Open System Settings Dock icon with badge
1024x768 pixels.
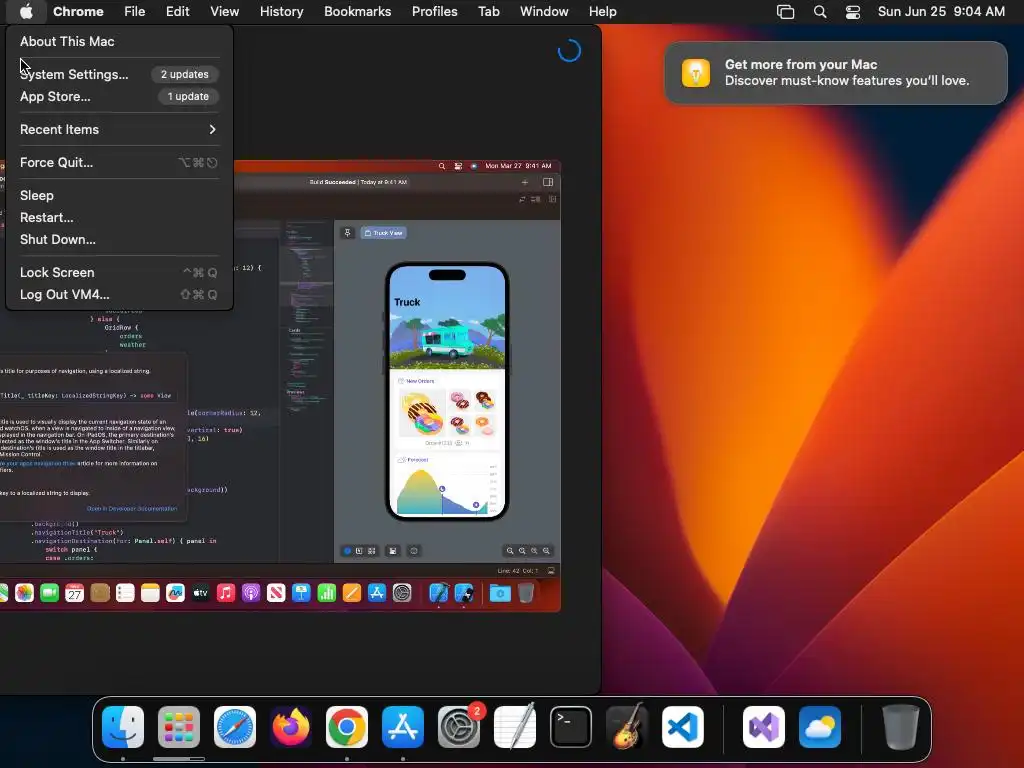pyautogui.click(x=459, y=727)
